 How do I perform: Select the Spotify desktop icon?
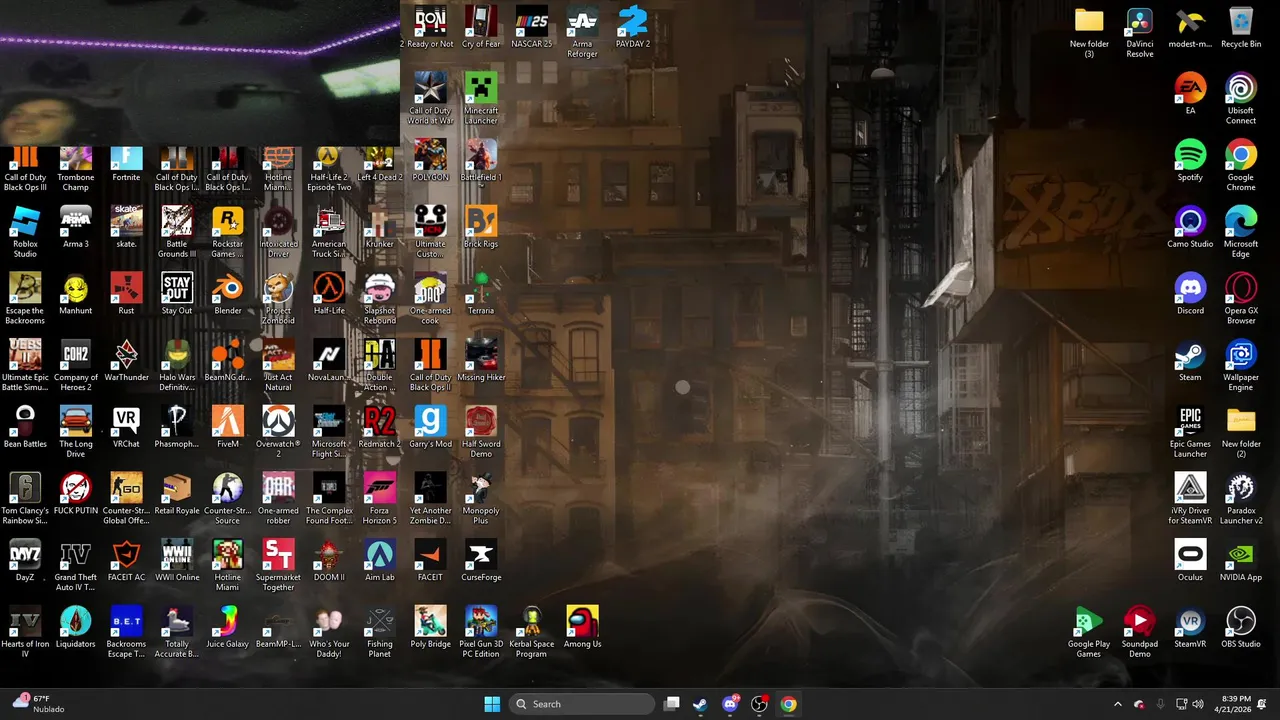(x=1190, y=161)
